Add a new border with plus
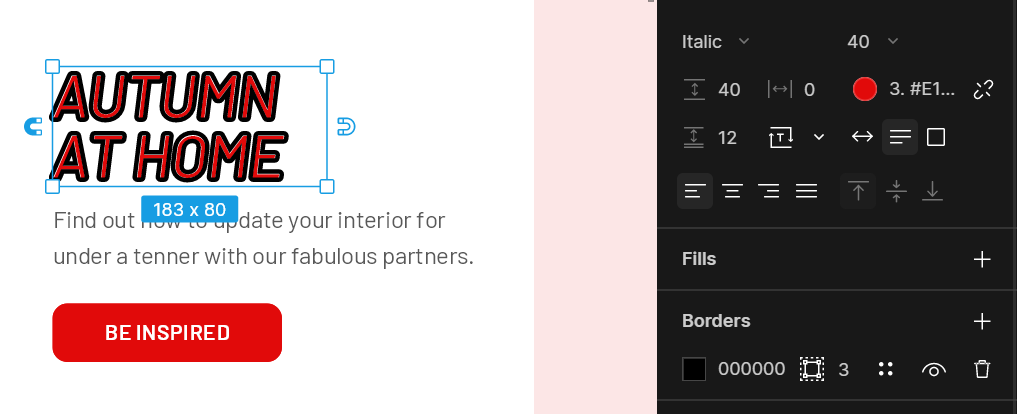The height and width of the screenshot is (414, 1017). [982, 321]
